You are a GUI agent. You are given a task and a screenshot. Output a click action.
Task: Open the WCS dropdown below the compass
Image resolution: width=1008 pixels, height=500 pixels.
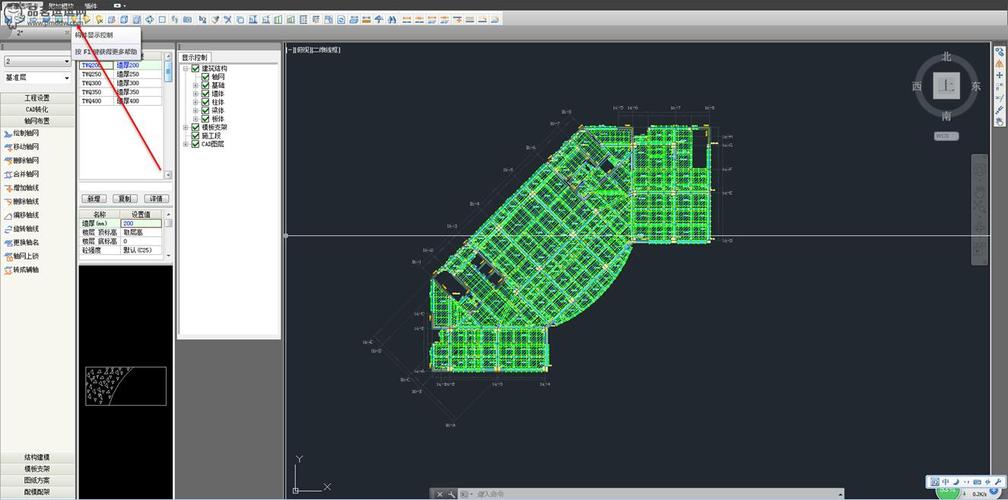946,136
